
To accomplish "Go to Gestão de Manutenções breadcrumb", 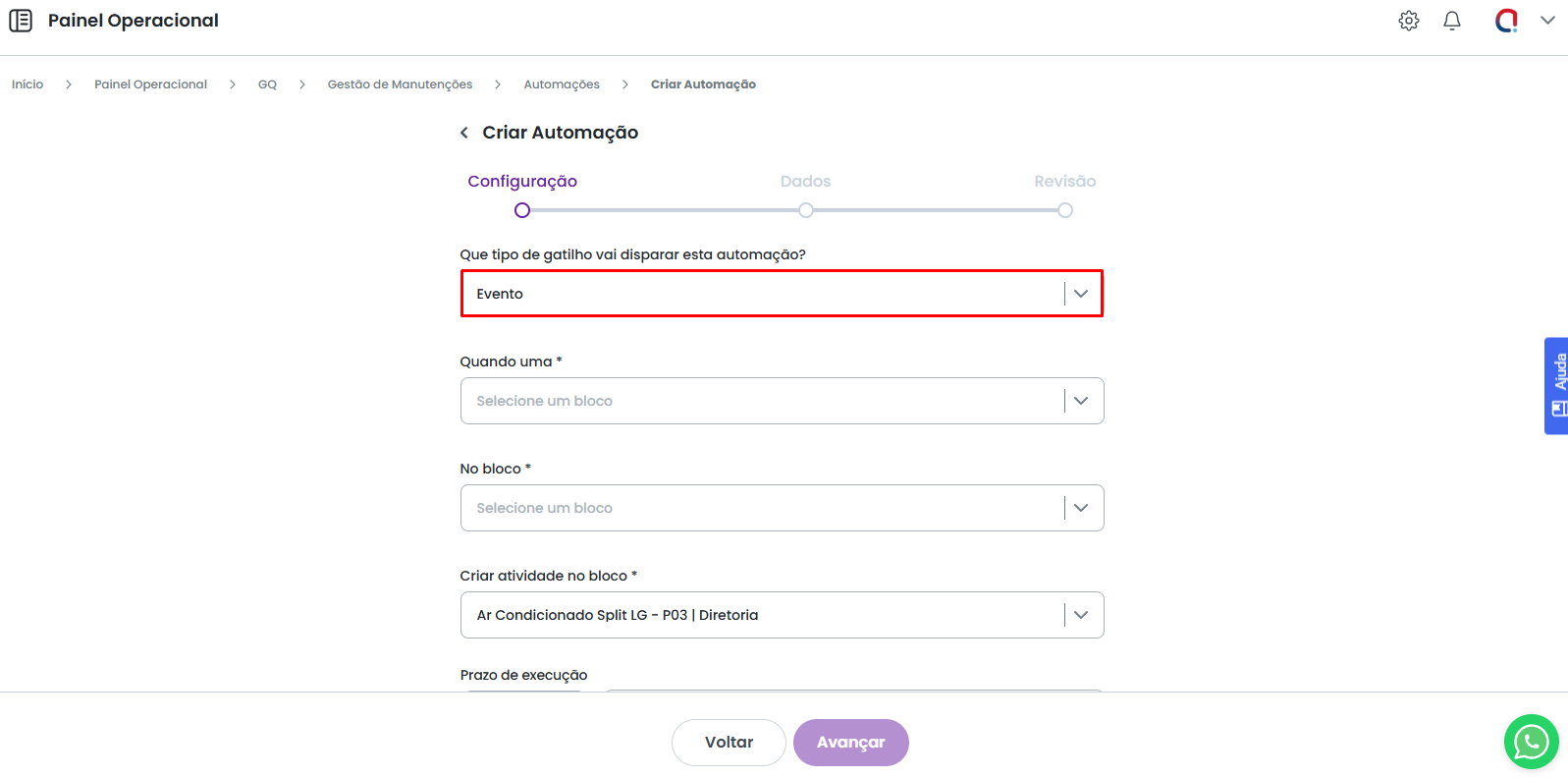I will click(x=400, y=84).
